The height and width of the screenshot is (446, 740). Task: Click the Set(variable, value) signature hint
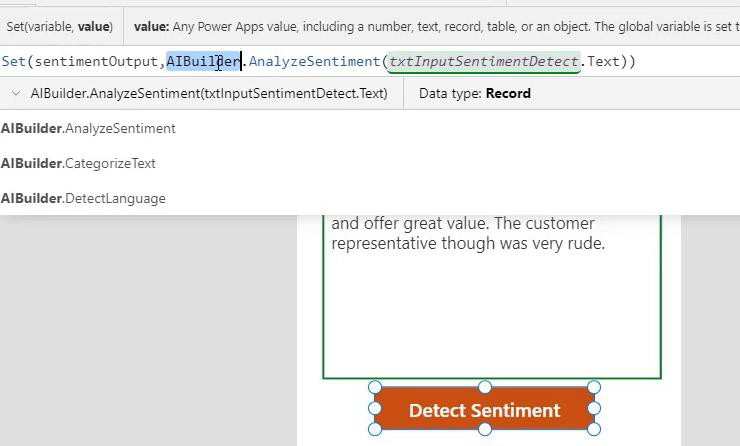pos(60,26)
